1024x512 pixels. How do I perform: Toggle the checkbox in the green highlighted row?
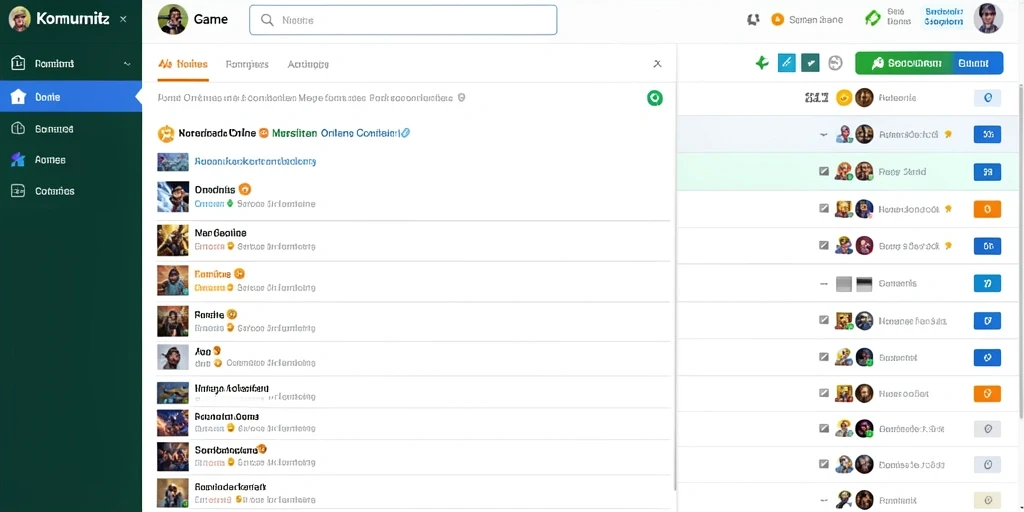(824, 171)
